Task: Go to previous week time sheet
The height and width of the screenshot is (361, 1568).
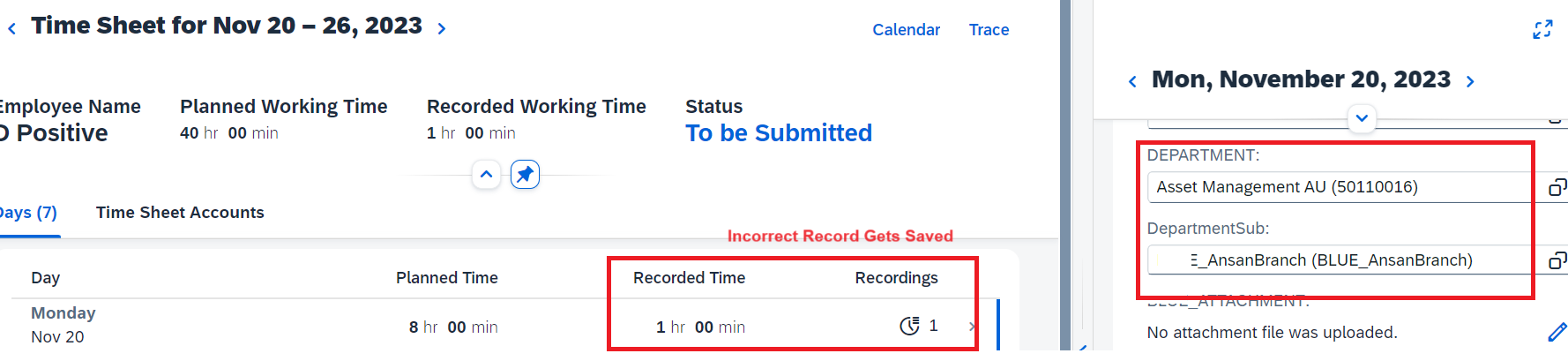Action: [x=12, y=29]
